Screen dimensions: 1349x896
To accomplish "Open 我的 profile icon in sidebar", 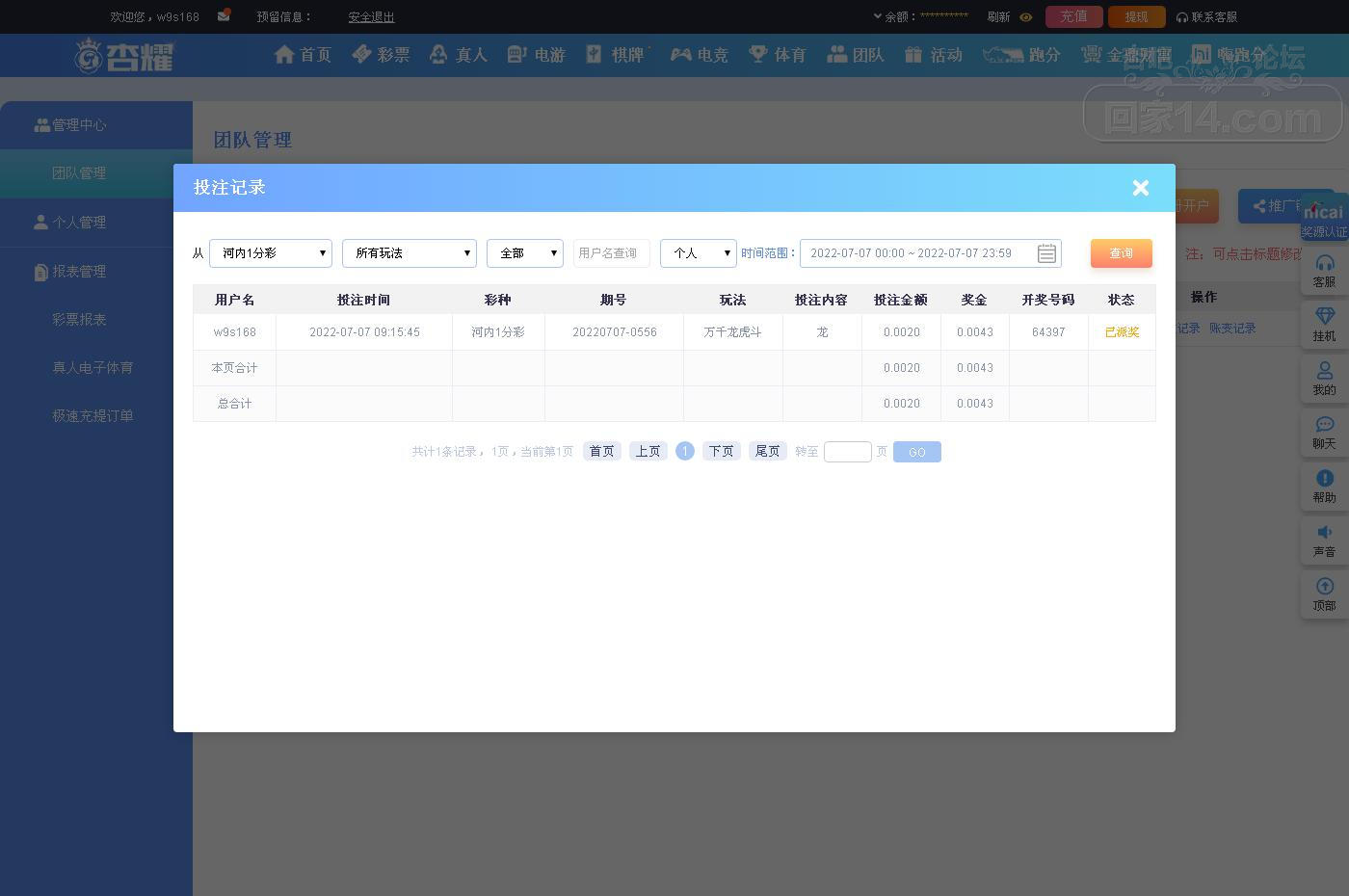I will coord(1325,370).
